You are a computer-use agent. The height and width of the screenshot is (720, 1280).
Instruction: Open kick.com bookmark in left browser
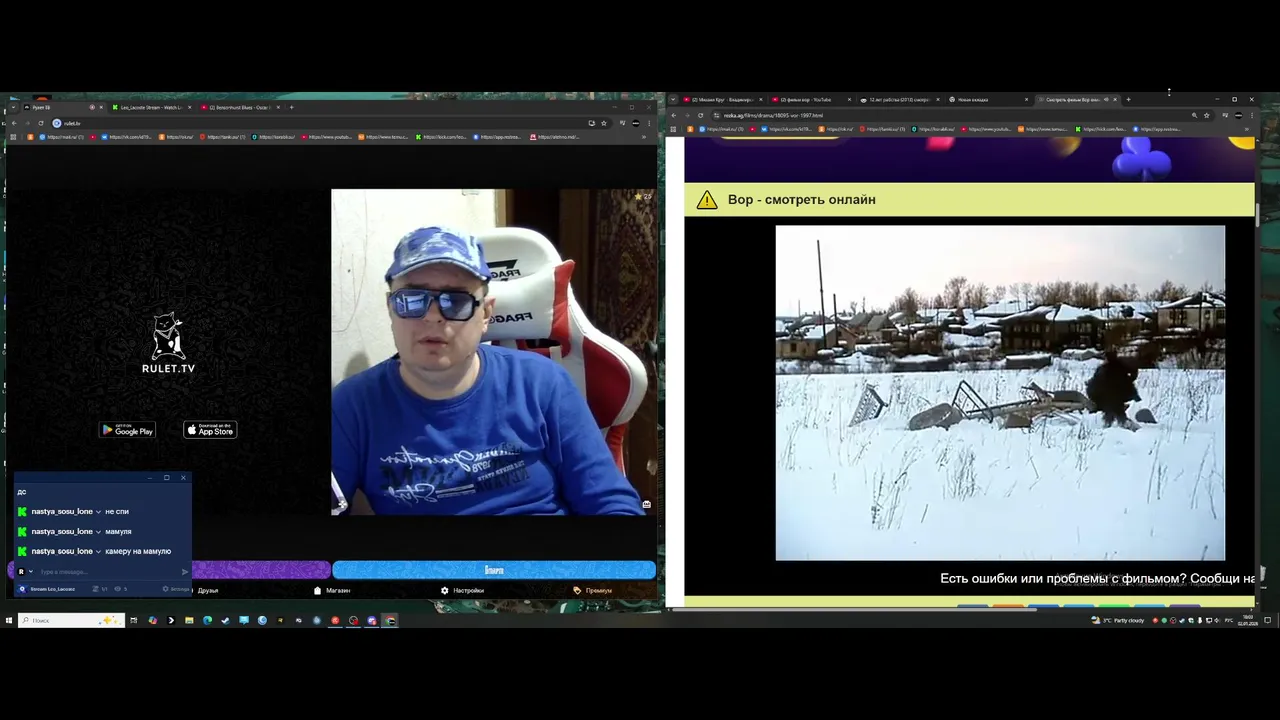(442, 137)
